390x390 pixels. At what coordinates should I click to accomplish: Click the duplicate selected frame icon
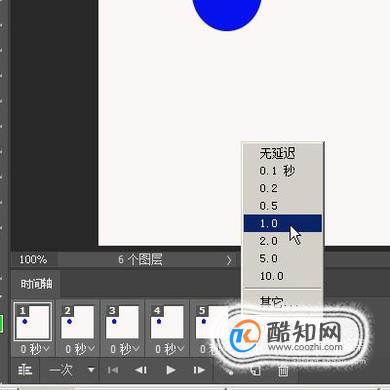(x=255, y=371)
